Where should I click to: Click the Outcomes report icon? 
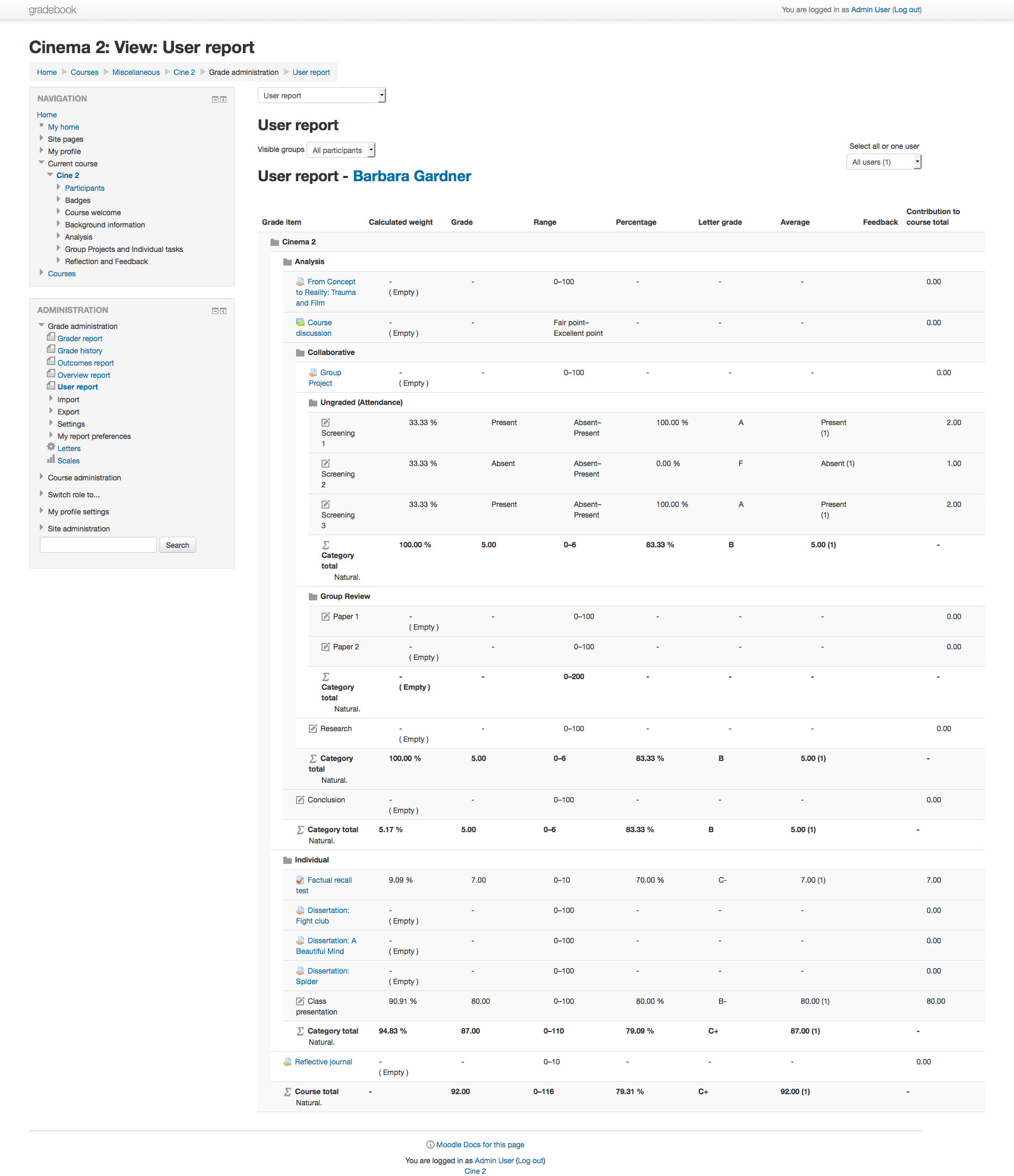click(51, 361)
